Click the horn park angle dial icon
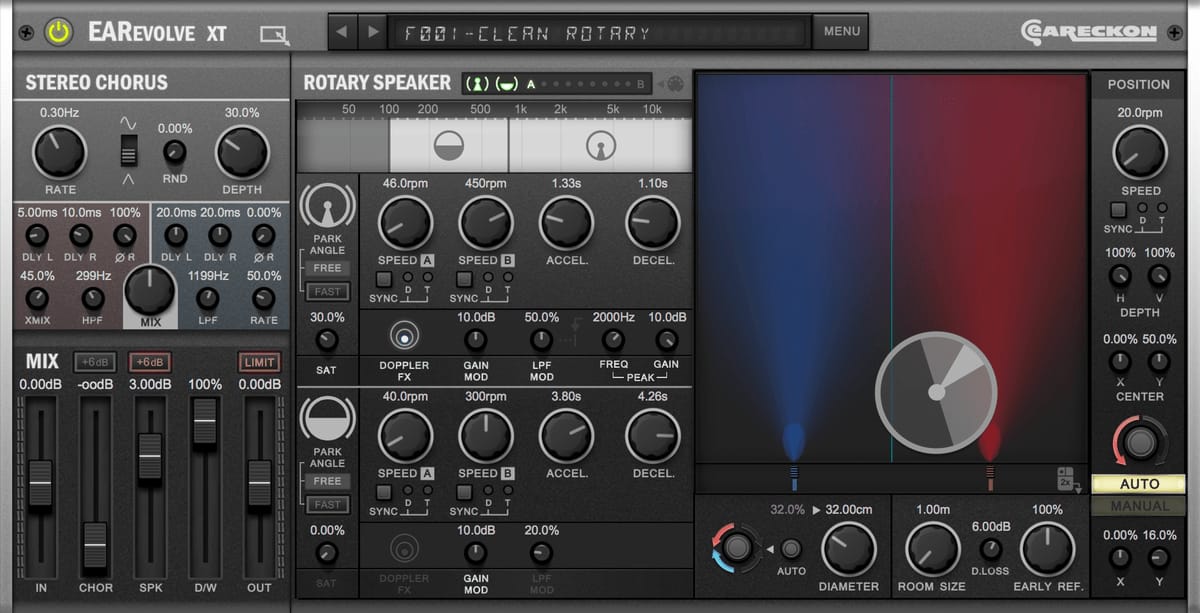 [x=326, y=205]
